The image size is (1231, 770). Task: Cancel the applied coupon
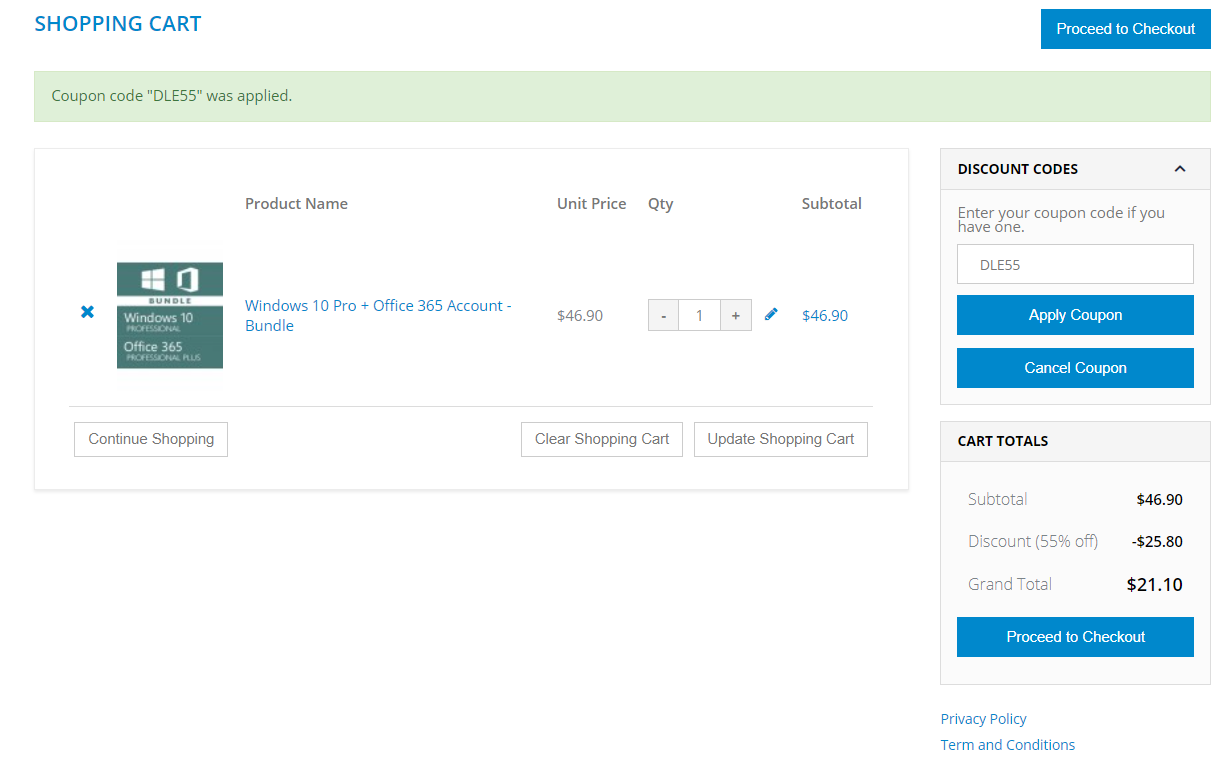pos(1075,368)
